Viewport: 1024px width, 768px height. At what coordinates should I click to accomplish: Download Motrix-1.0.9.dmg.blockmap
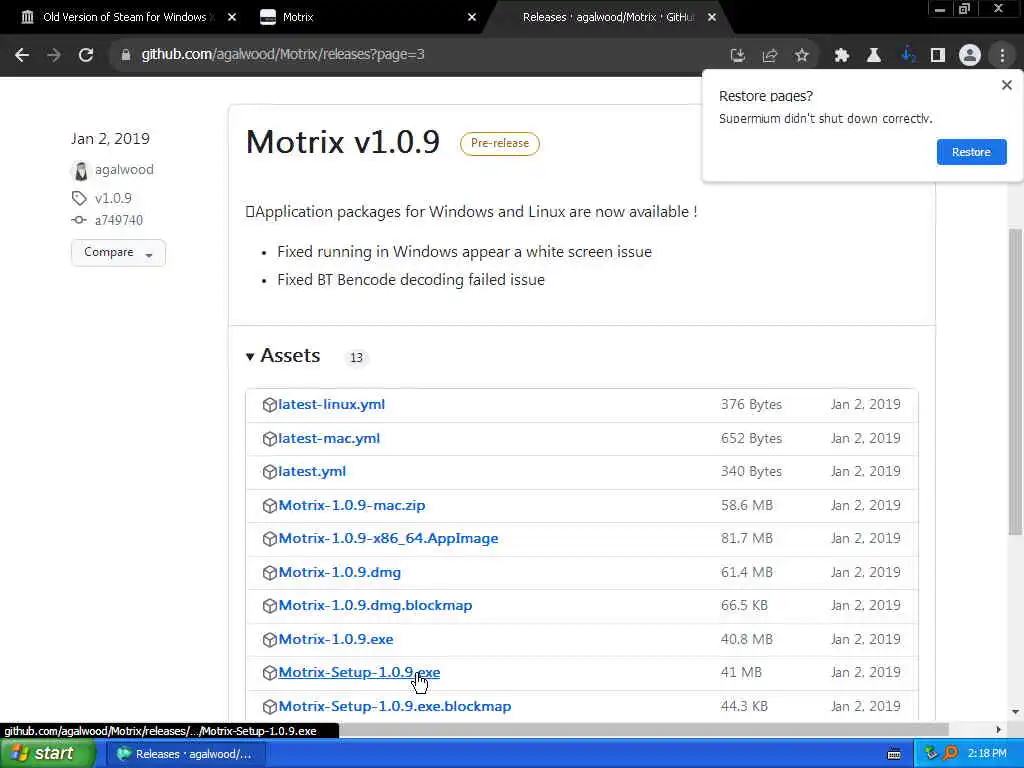tap(376, 605)
